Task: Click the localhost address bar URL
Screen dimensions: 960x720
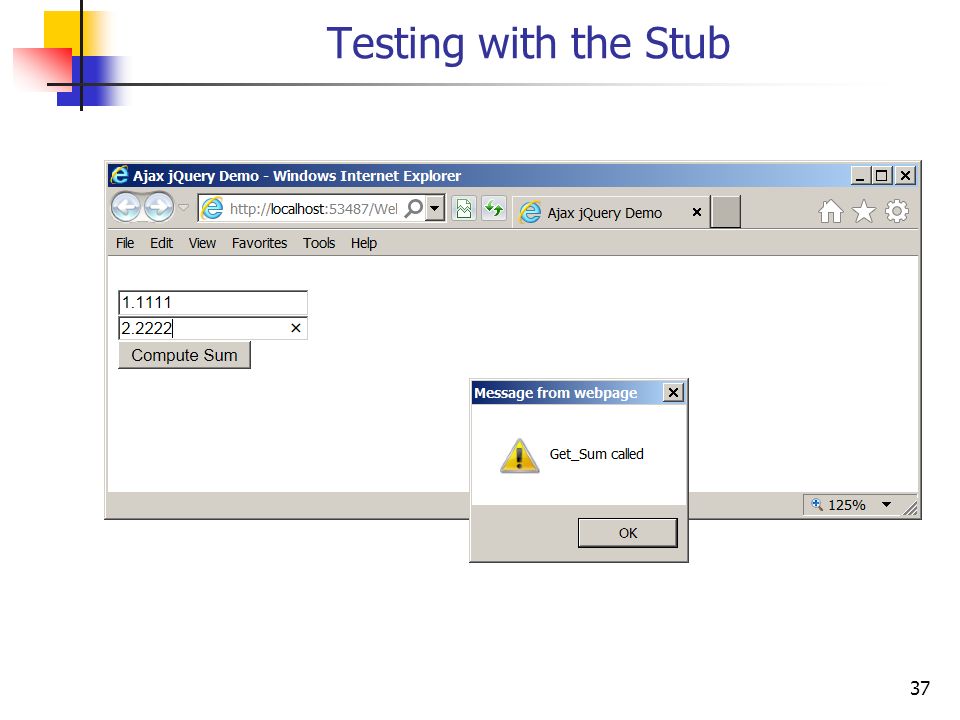Action: [313, 209]
